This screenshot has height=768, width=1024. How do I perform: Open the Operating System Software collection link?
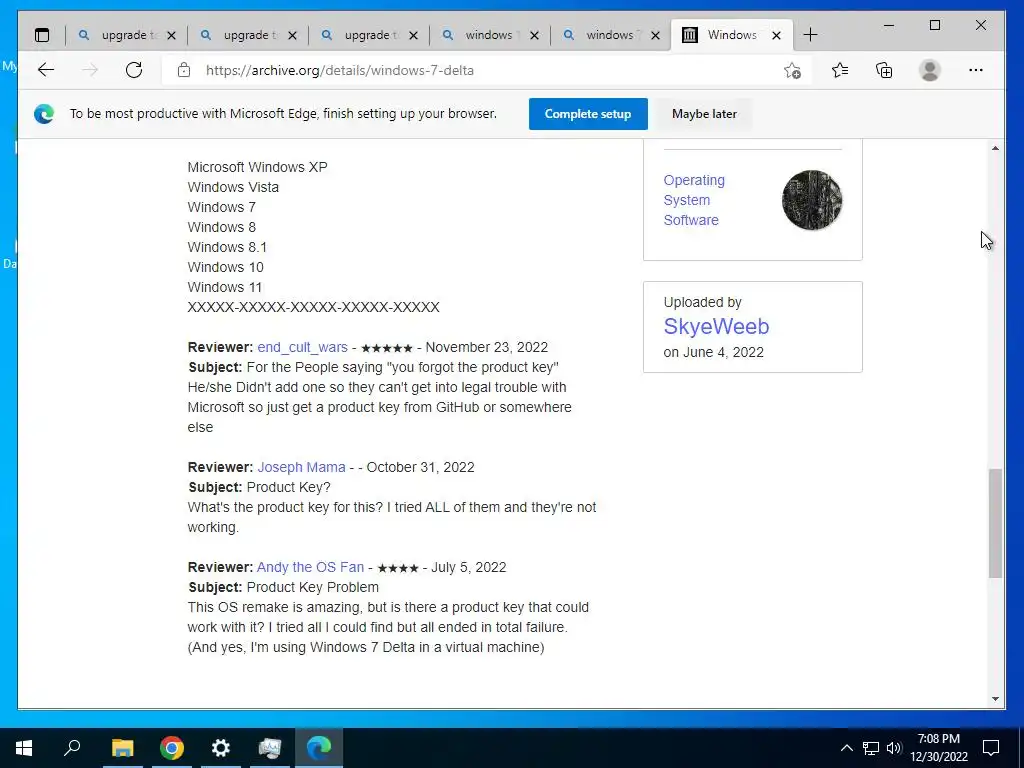(x=694, y=200)
